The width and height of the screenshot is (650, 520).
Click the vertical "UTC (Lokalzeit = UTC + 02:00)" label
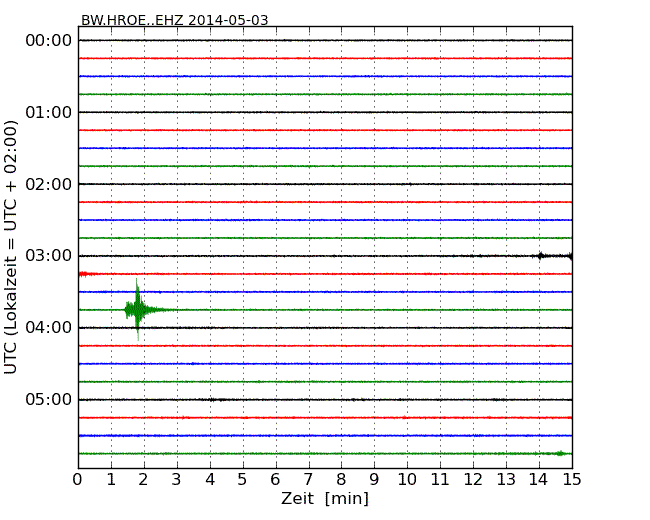point(11,247)
